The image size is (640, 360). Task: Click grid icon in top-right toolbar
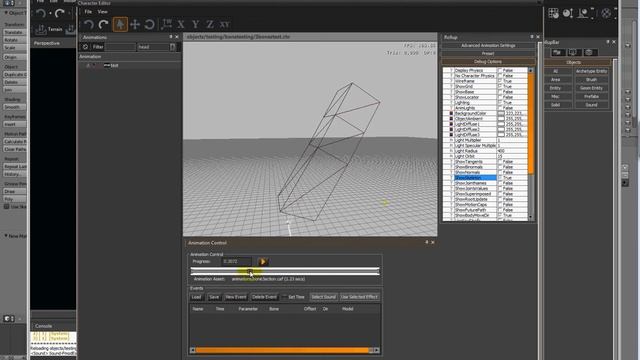tap(553, 13)
